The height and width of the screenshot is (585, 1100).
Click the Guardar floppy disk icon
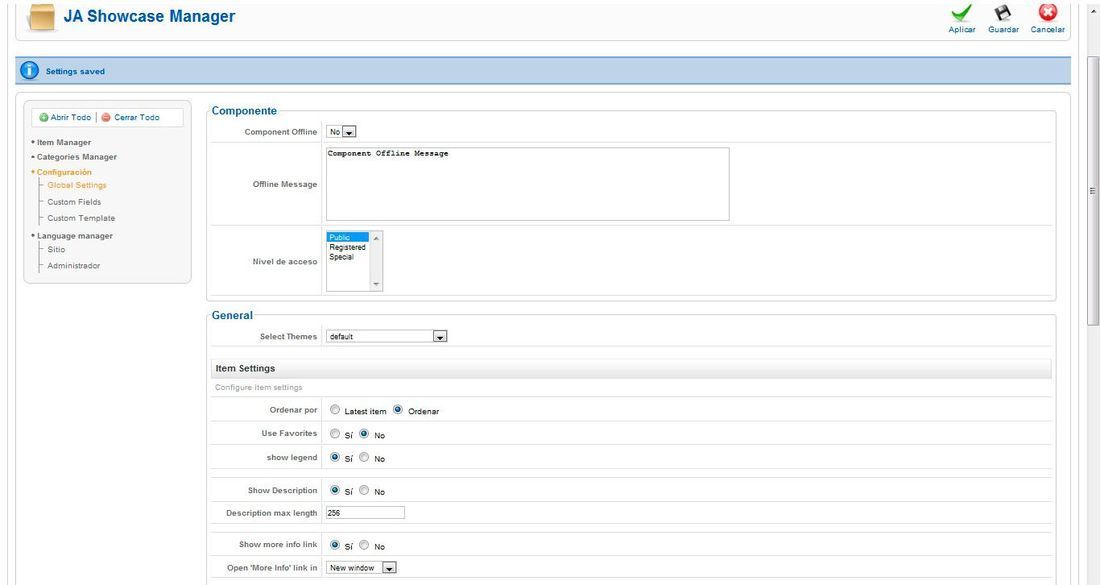click(1003, 13)
